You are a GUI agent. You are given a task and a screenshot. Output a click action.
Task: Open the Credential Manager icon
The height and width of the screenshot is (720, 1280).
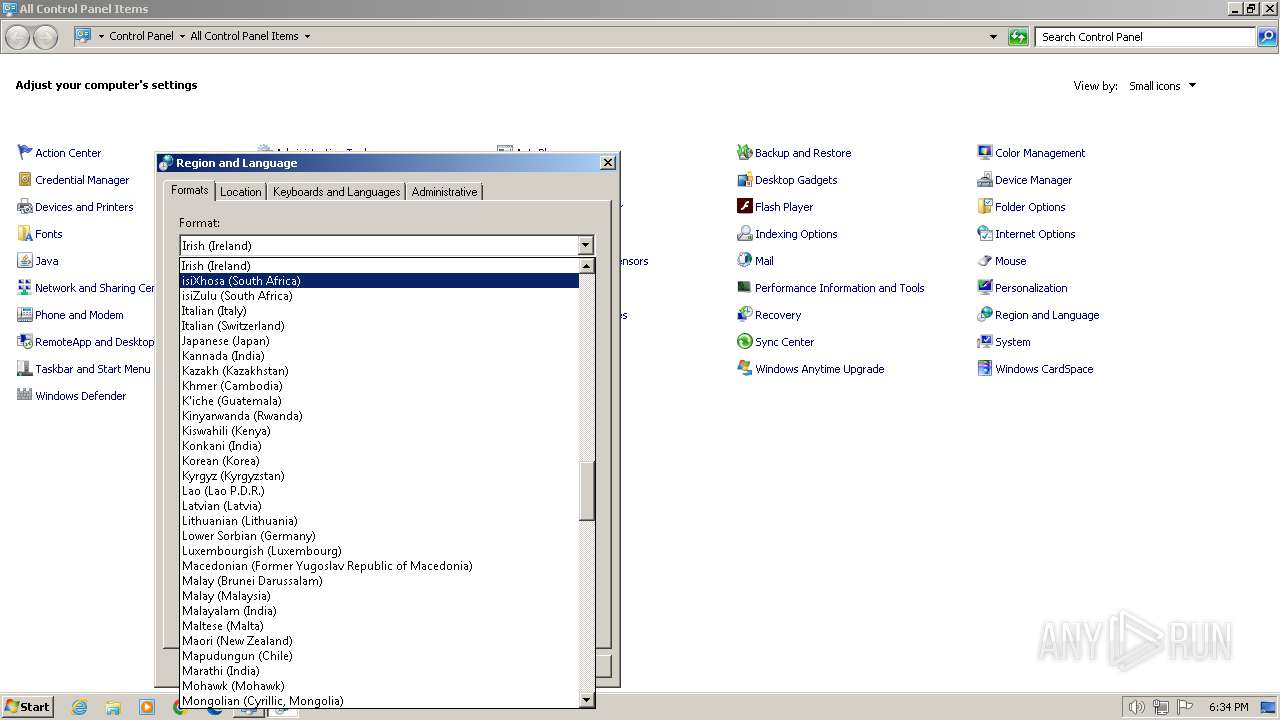point(25,179)
